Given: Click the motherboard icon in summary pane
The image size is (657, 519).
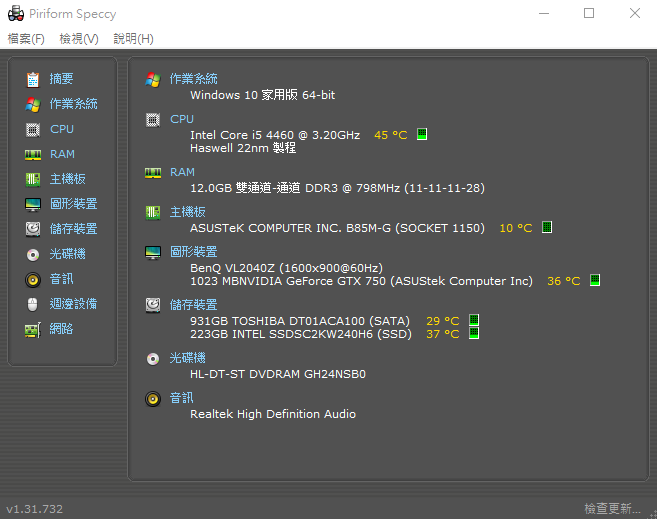Looking at the screenshot, I should (153, 213).
